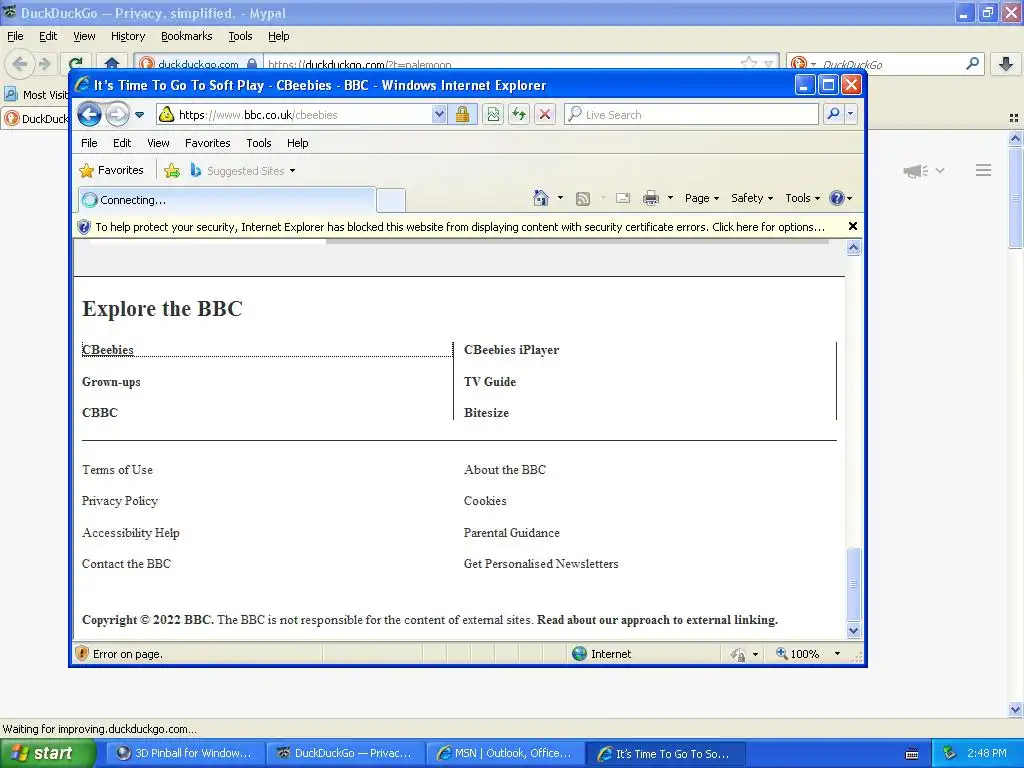Run search with IE magnifier button

click(833, 114)
